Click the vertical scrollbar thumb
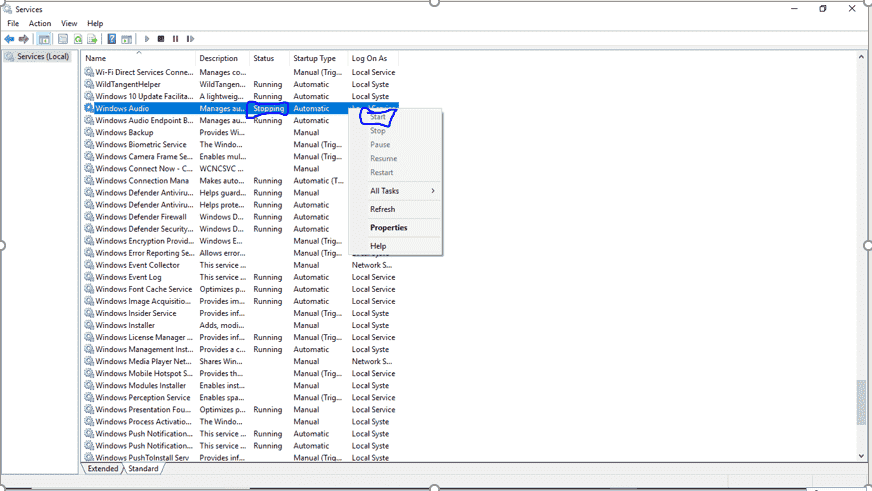The image size is (872, 491). [x=861, y=402]
